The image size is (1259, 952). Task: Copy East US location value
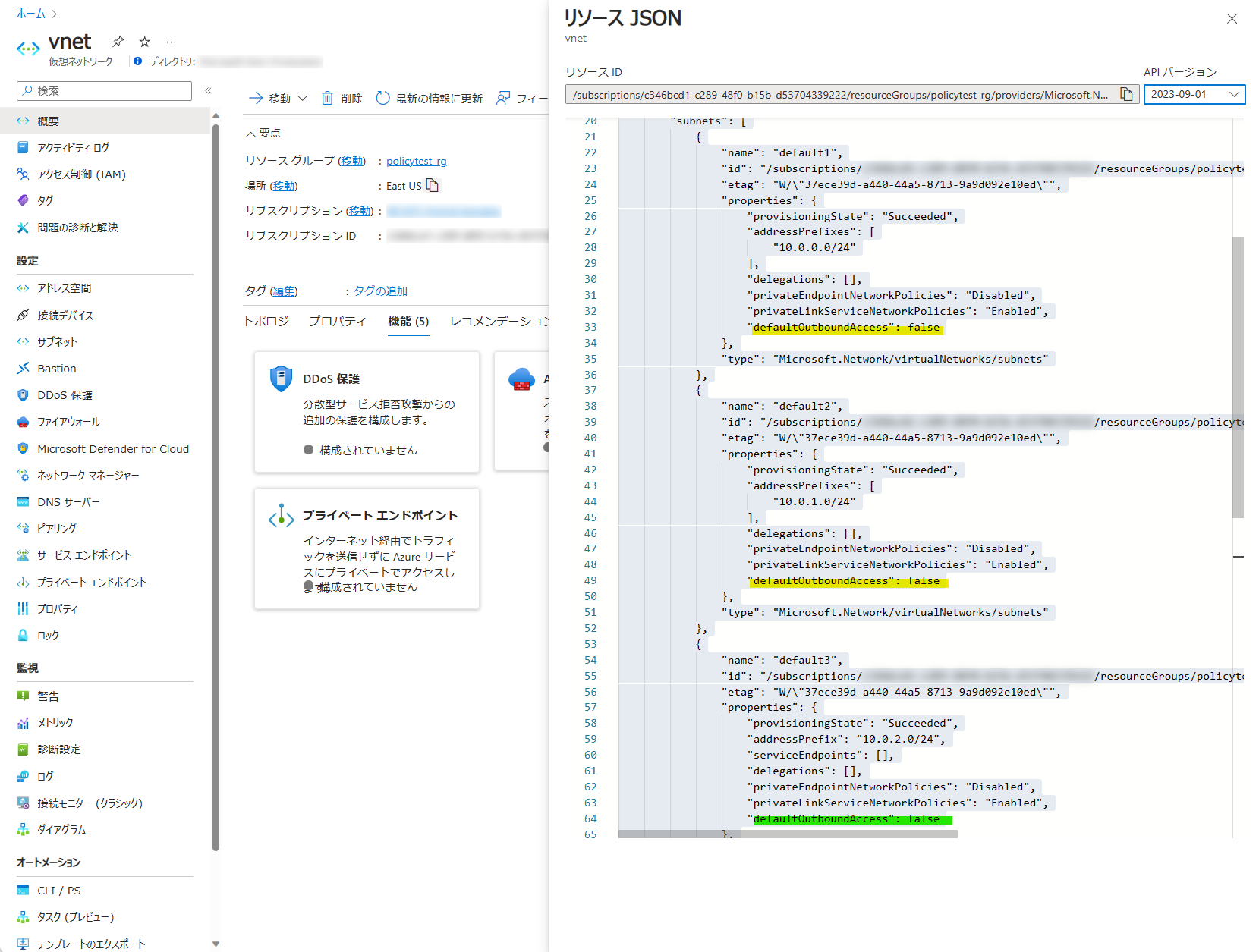(433, 185)
